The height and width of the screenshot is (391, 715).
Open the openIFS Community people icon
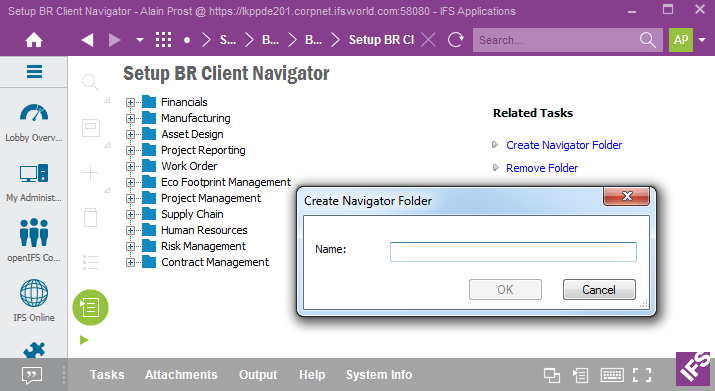34,233
